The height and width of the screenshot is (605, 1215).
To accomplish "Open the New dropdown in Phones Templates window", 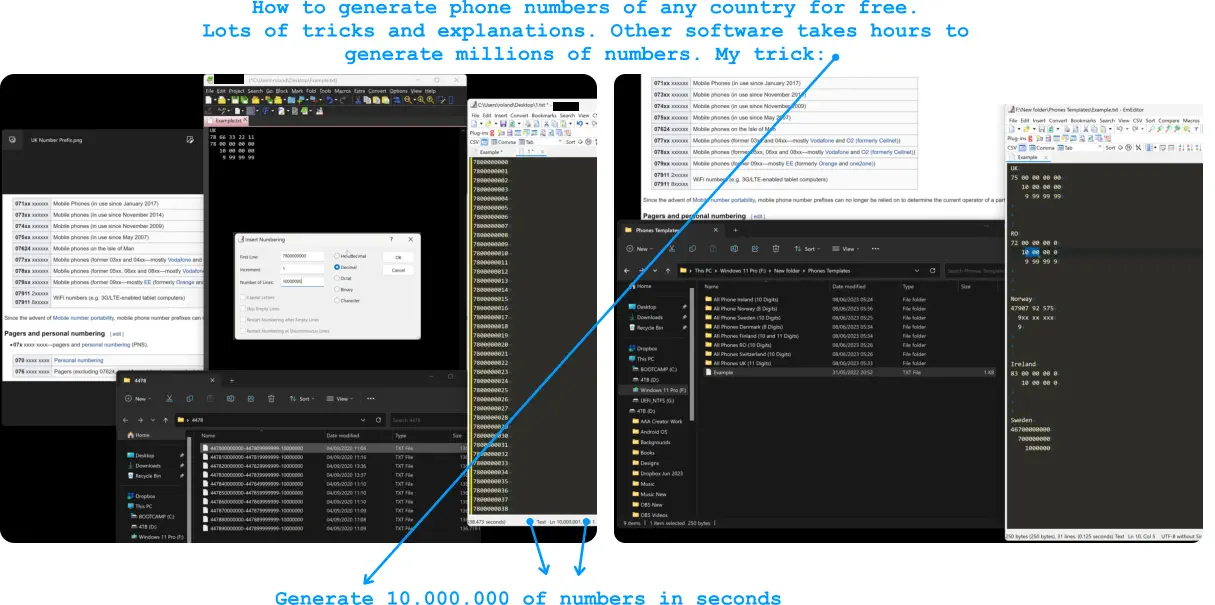I will point(641,248).
